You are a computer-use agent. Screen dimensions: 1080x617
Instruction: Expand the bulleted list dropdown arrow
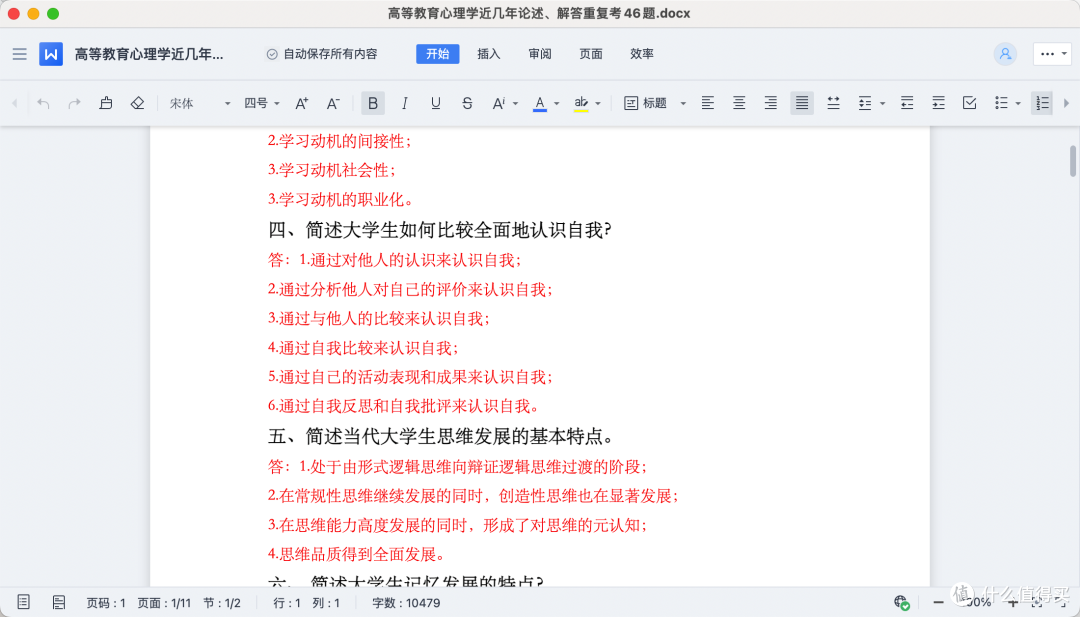coord(1018,104)
